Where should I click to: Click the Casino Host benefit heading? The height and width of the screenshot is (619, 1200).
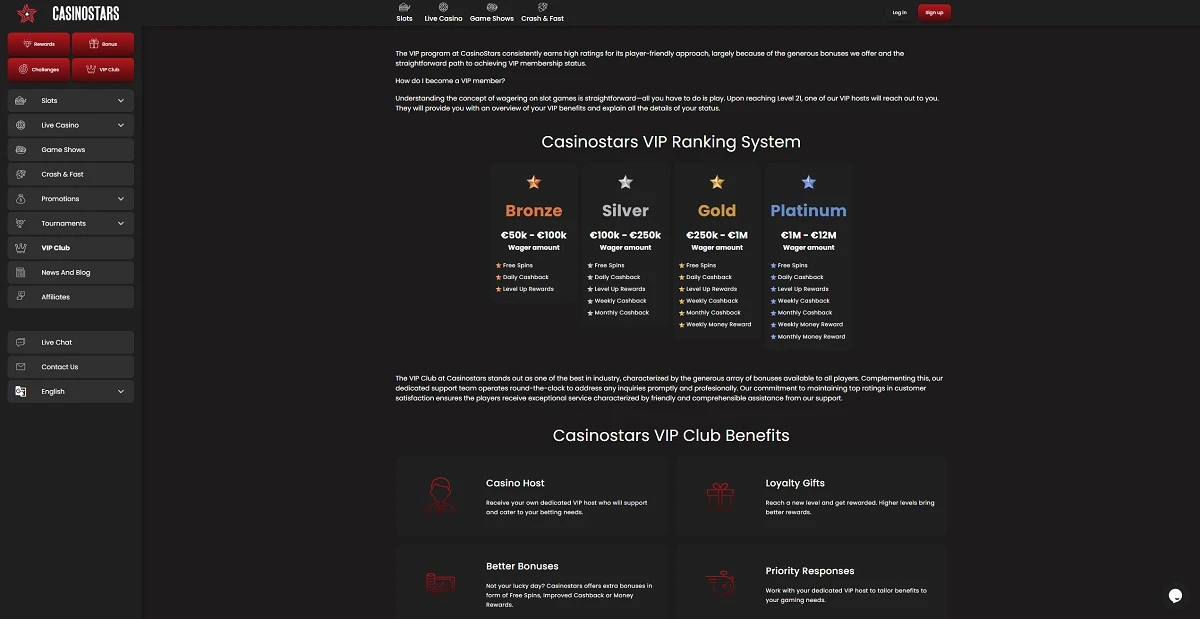pyautogui.click(x=515, y=483)
